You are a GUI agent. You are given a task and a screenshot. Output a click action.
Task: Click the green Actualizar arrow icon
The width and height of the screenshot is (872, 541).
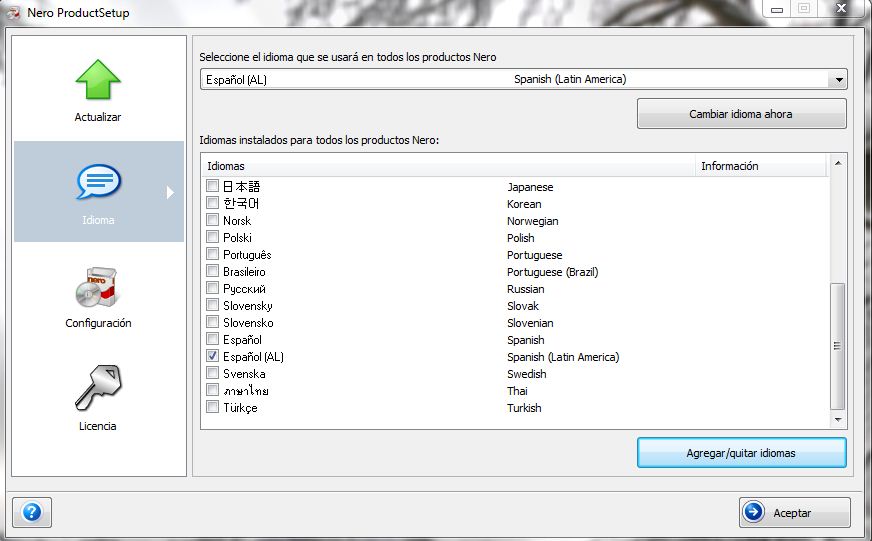point(98,80)
